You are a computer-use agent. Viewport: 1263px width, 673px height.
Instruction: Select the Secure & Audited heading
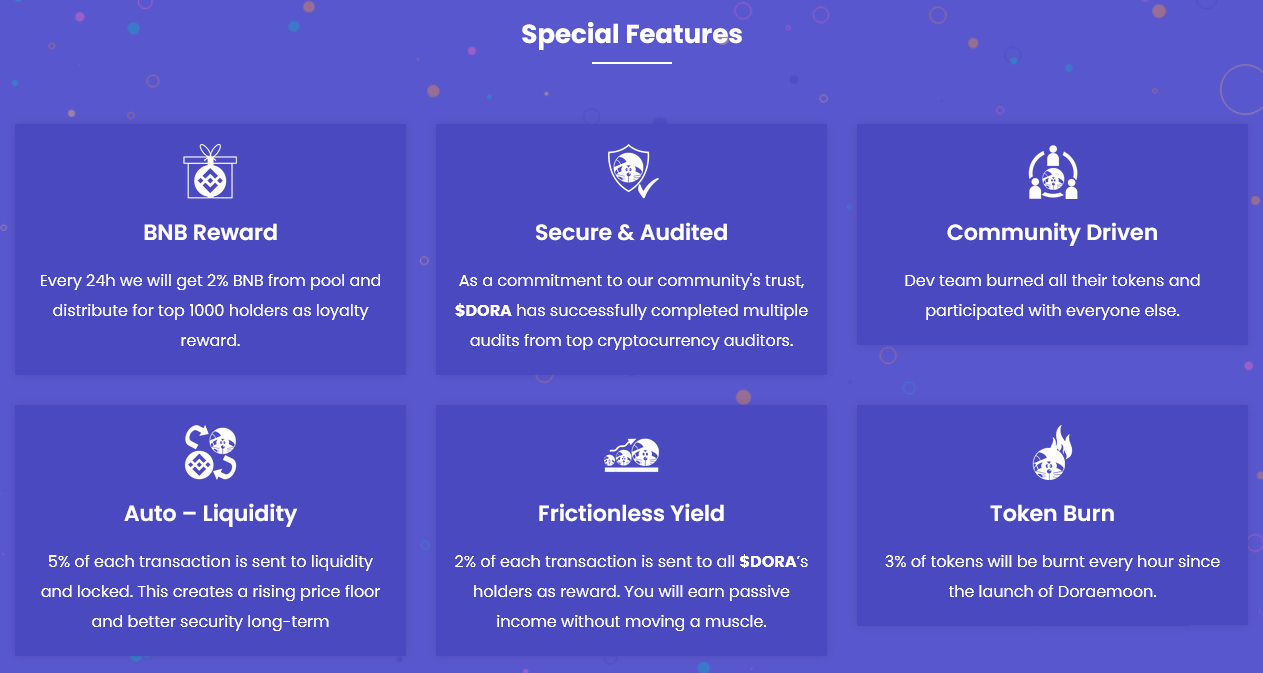click(632, 232)
